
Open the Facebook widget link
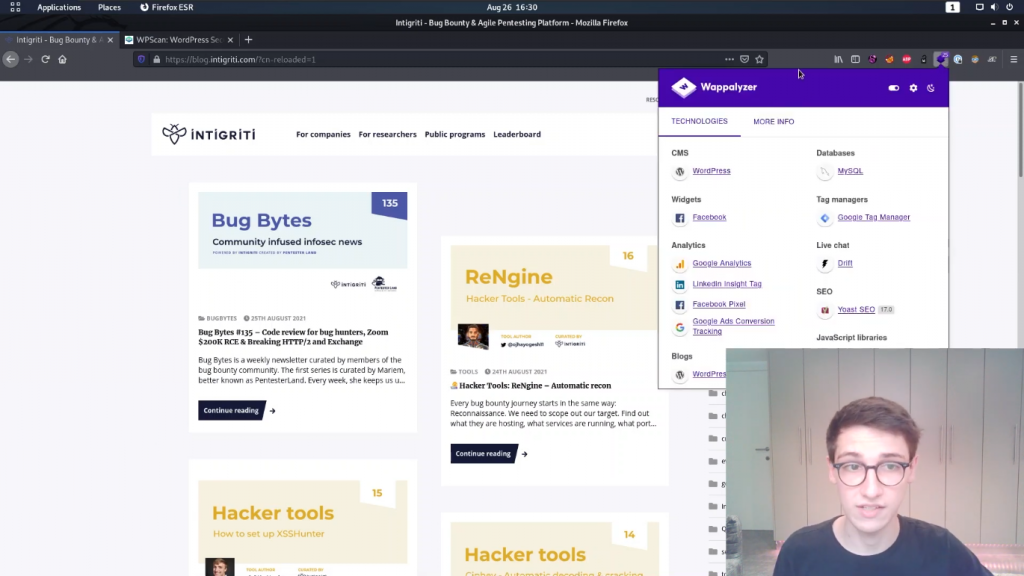[709, 217]
